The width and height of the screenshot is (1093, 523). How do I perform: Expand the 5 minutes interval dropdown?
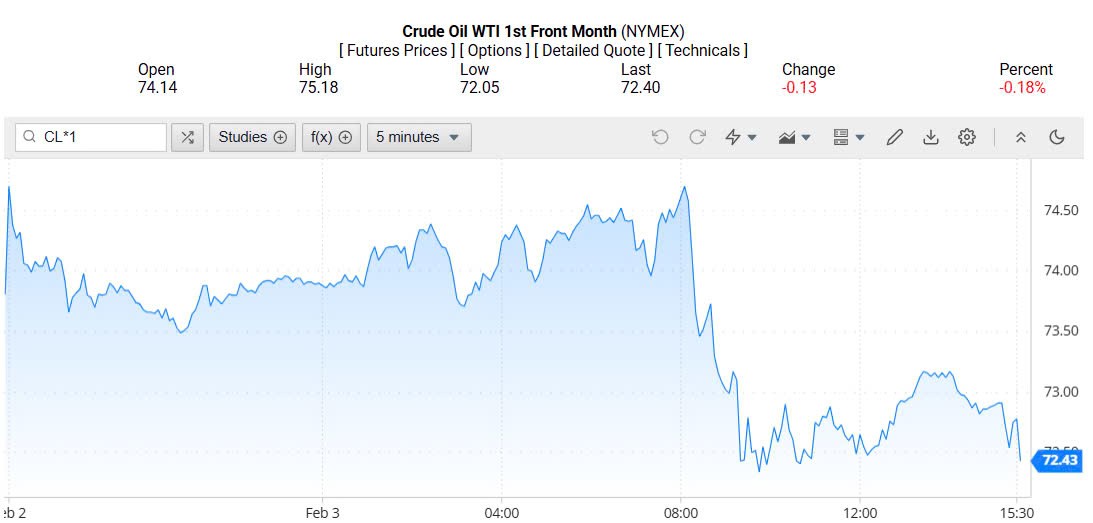418,137
